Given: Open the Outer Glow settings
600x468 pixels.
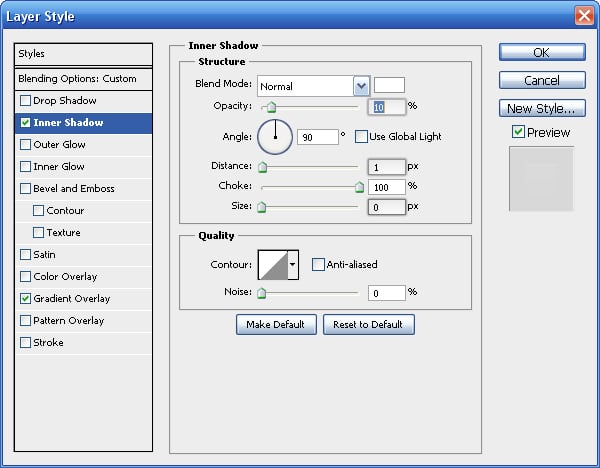Looking at the screenshot, I should (x=59, y=145).
